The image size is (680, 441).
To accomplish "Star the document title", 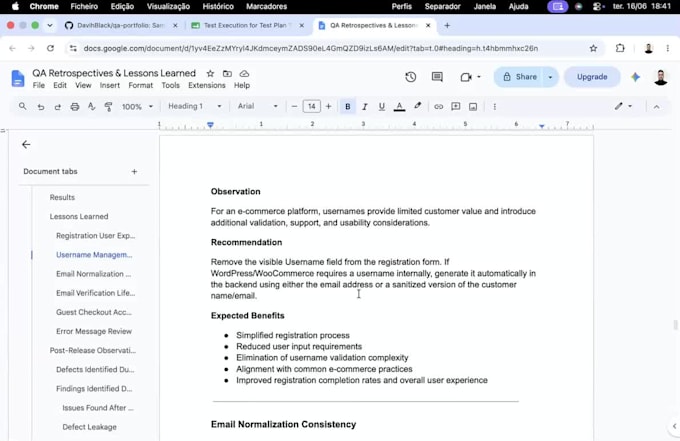I will [210, 74].
